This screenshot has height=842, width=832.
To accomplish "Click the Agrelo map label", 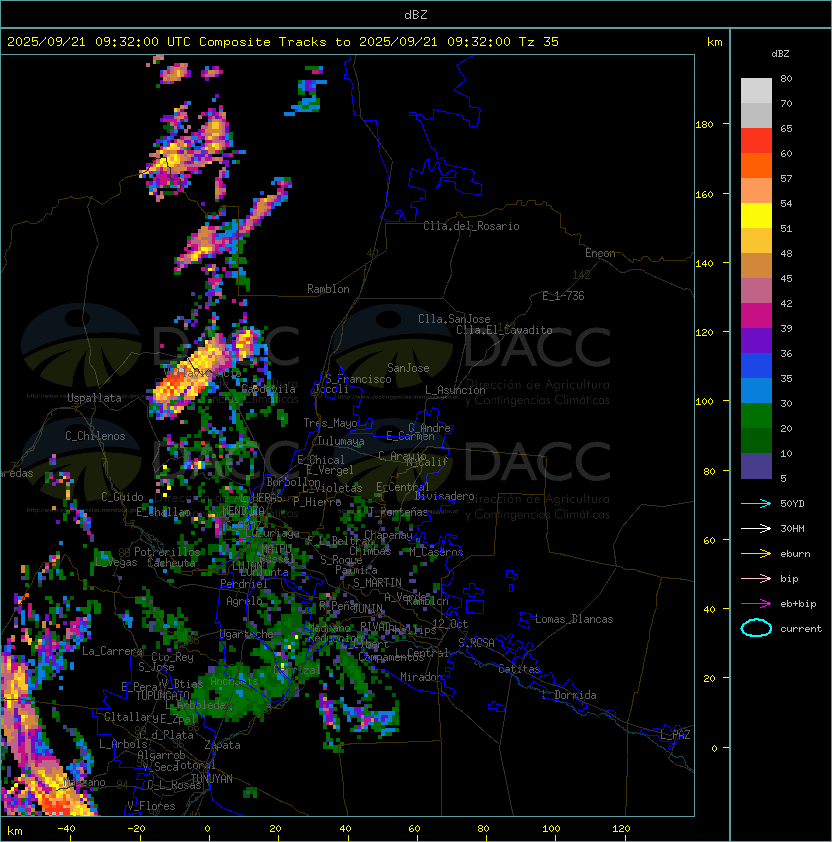I will (244, 601).
